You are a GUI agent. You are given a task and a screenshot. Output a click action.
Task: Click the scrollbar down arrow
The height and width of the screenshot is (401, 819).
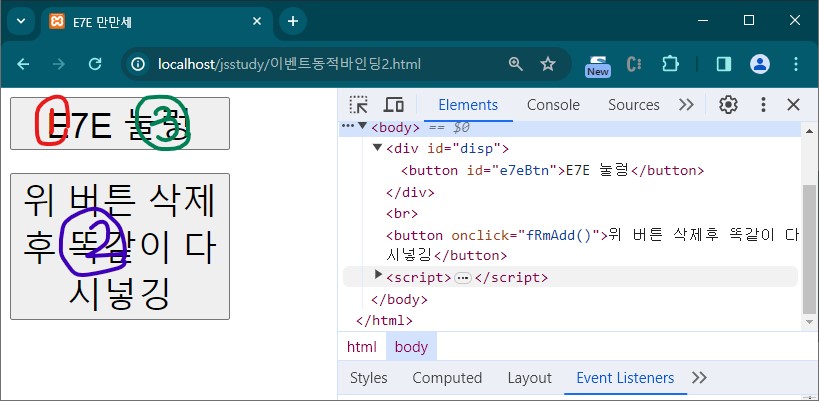[x=809, y=324]
